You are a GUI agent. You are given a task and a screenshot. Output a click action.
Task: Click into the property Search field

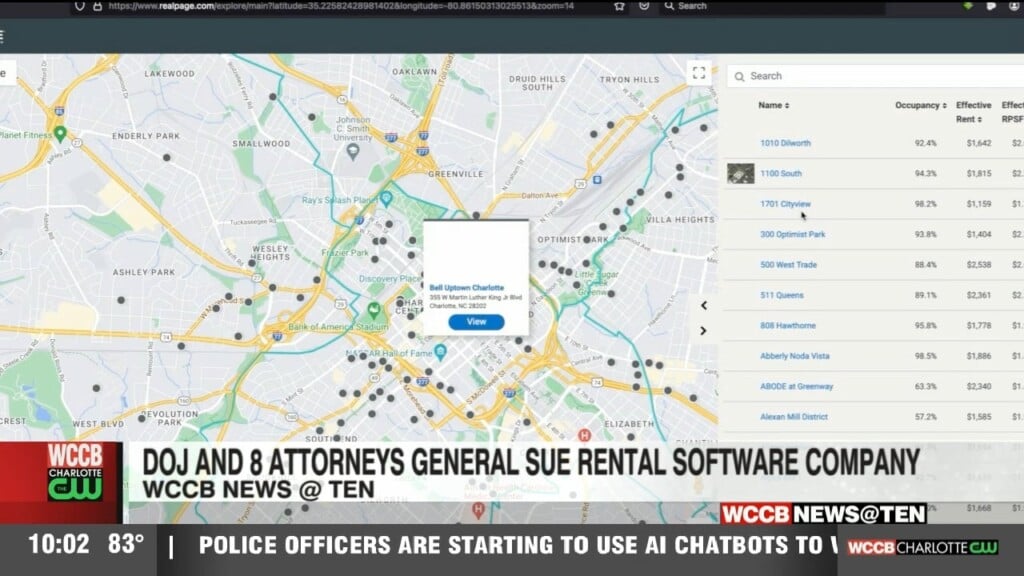click(x=875, y=76)
